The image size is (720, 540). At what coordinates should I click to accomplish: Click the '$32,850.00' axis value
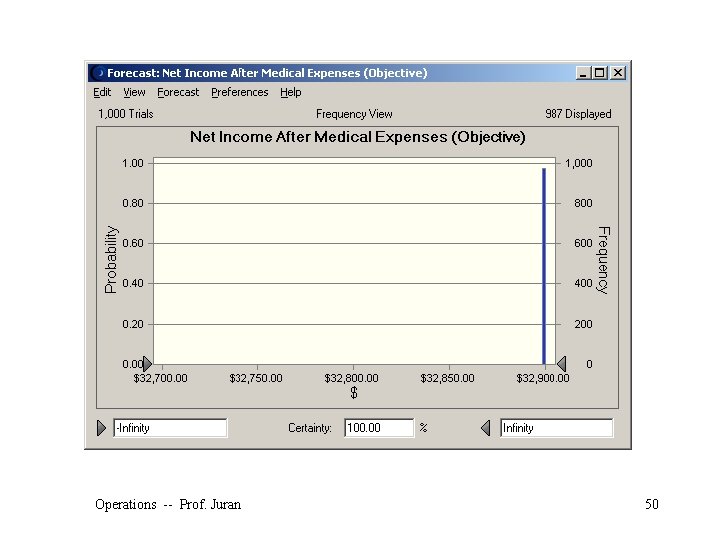[x=447, y=378]
